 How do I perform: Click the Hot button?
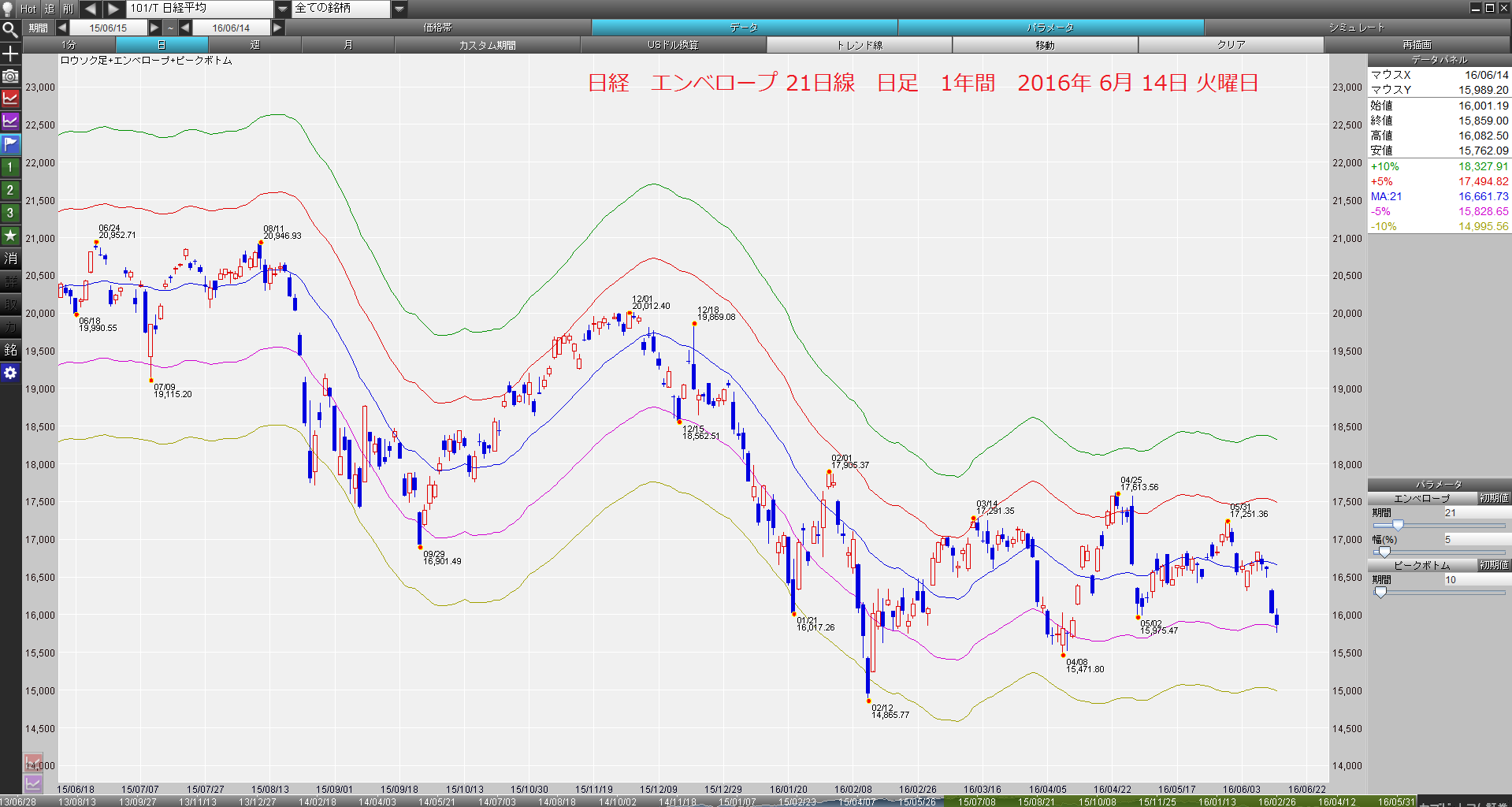[x=28, y=9]
